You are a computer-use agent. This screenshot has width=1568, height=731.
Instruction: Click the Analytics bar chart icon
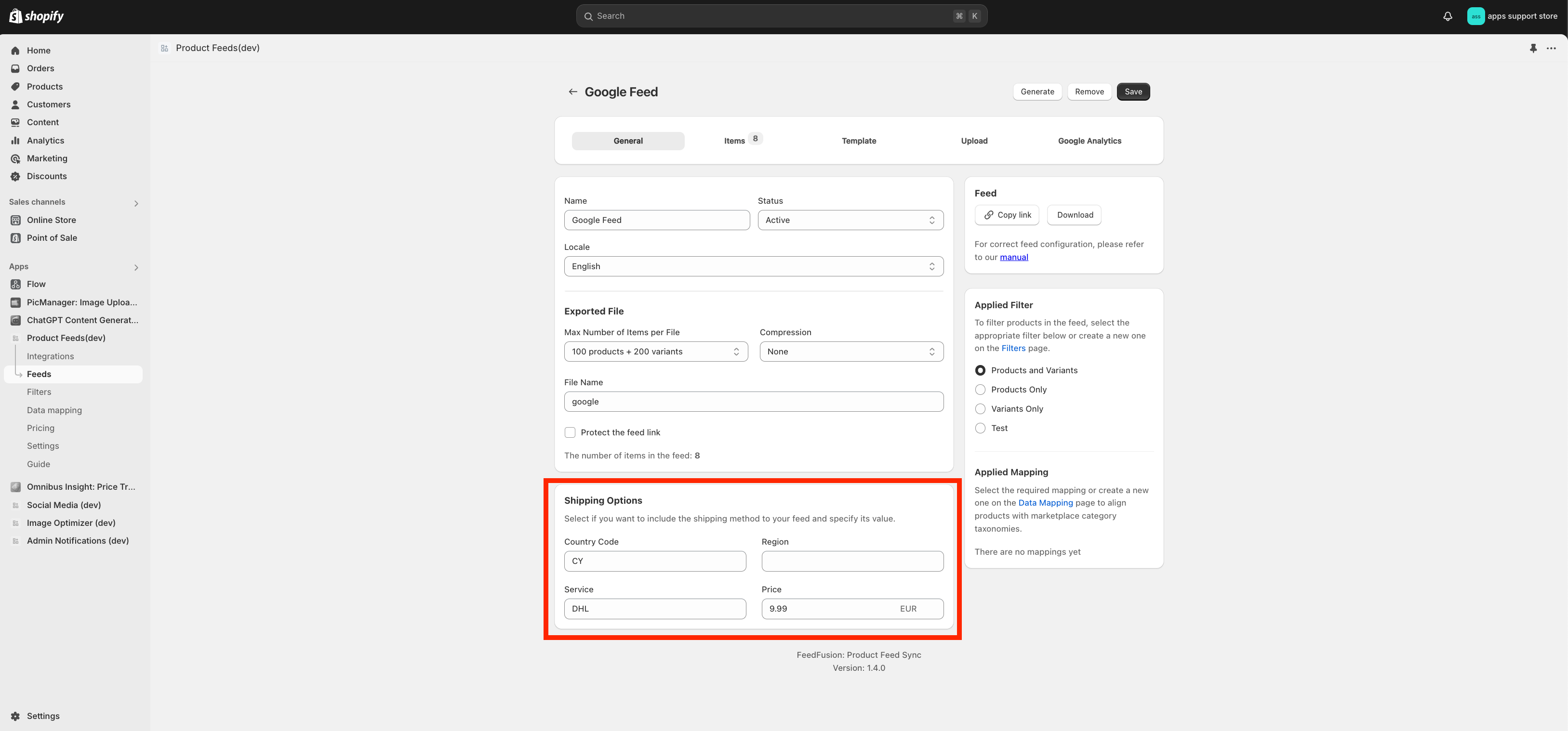click(15, 141)
